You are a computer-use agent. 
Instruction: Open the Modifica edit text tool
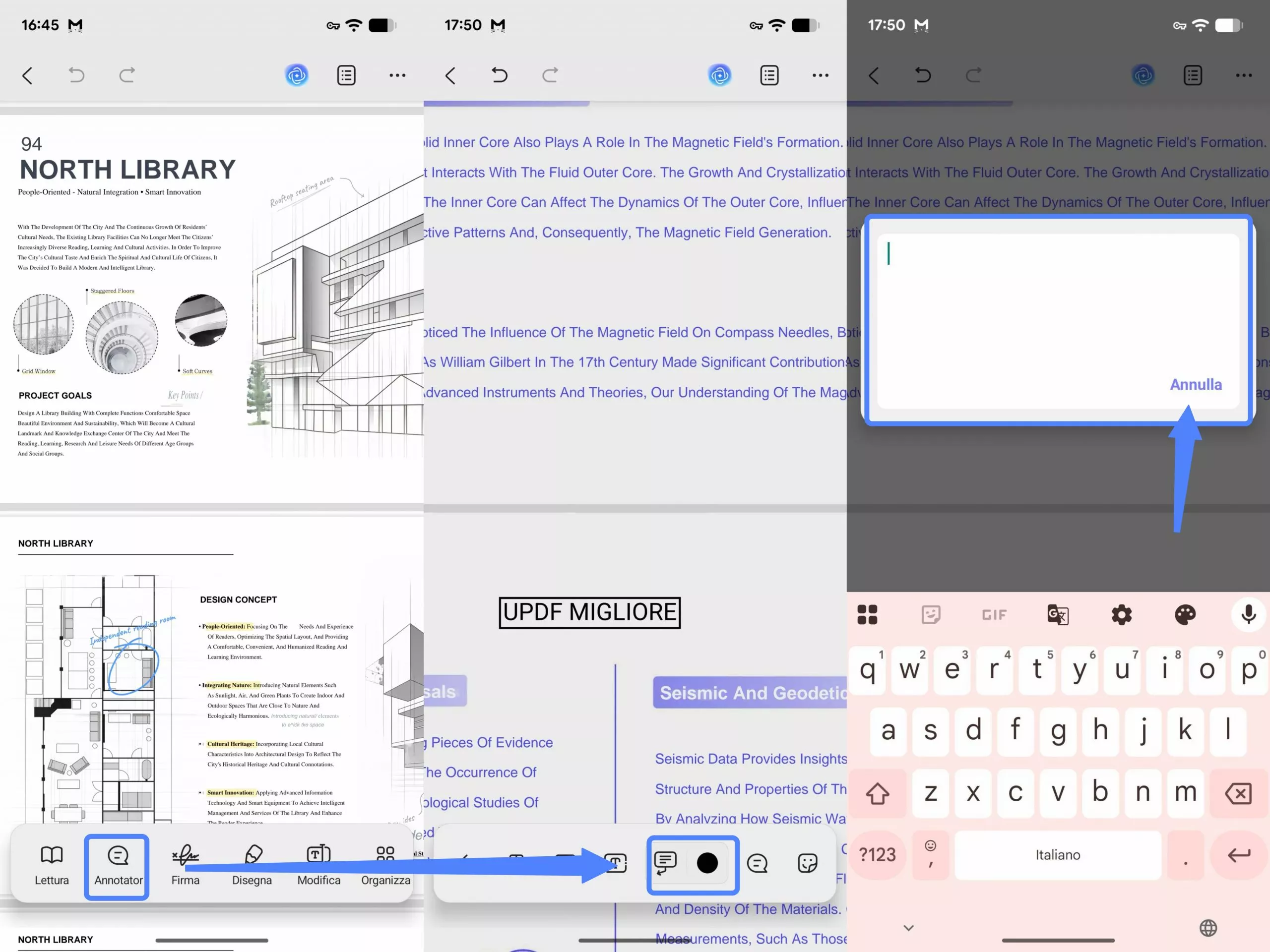click(318, 866)
